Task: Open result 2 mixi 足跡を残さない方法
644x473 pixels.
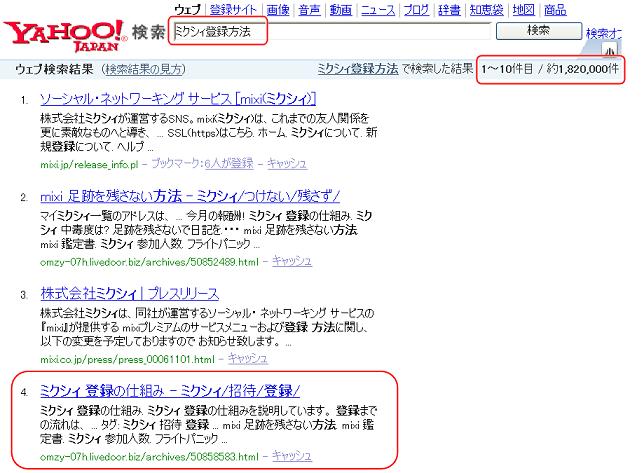Action: [190, 196]
